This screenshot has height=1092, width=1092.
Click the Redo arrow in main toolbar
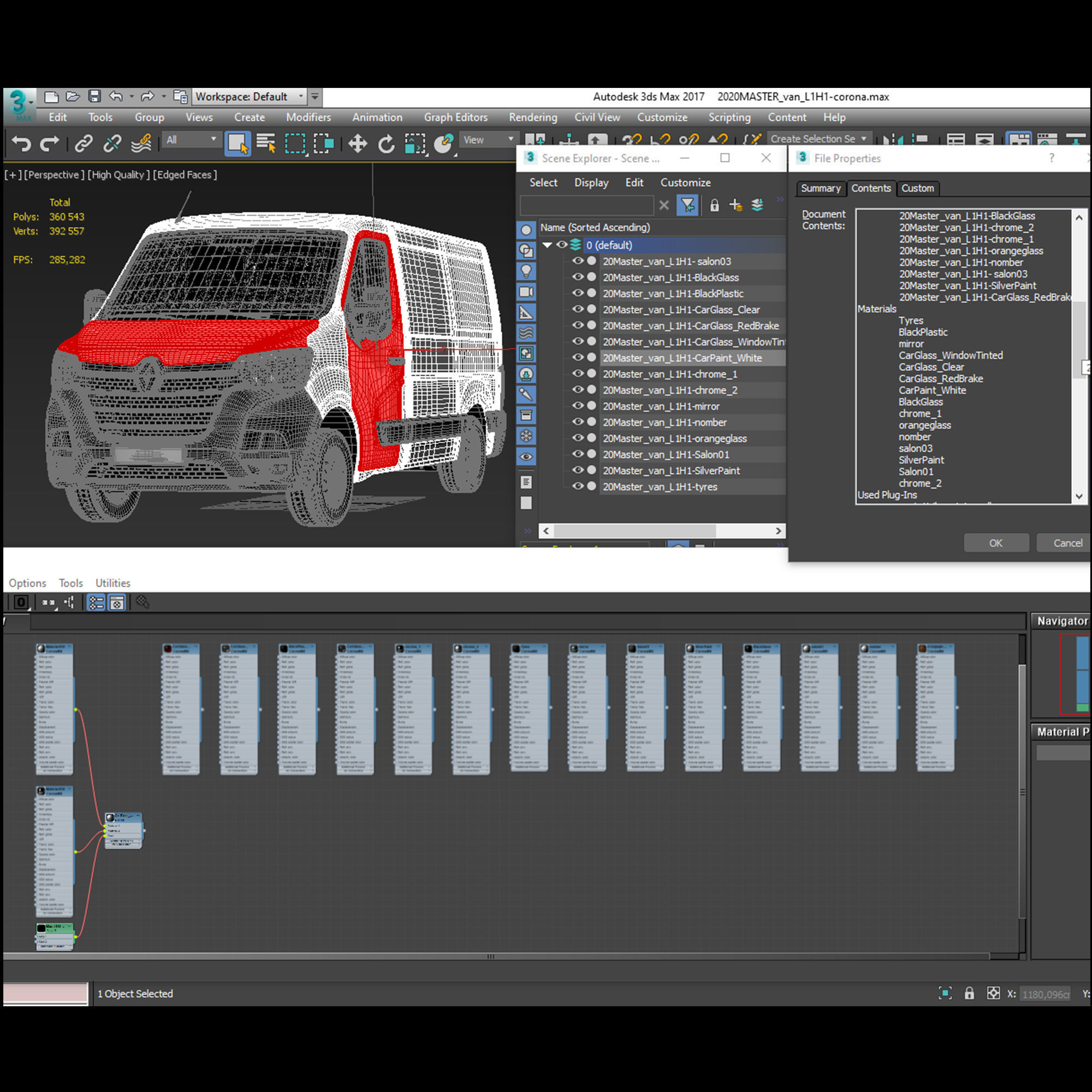pos(50,144)
